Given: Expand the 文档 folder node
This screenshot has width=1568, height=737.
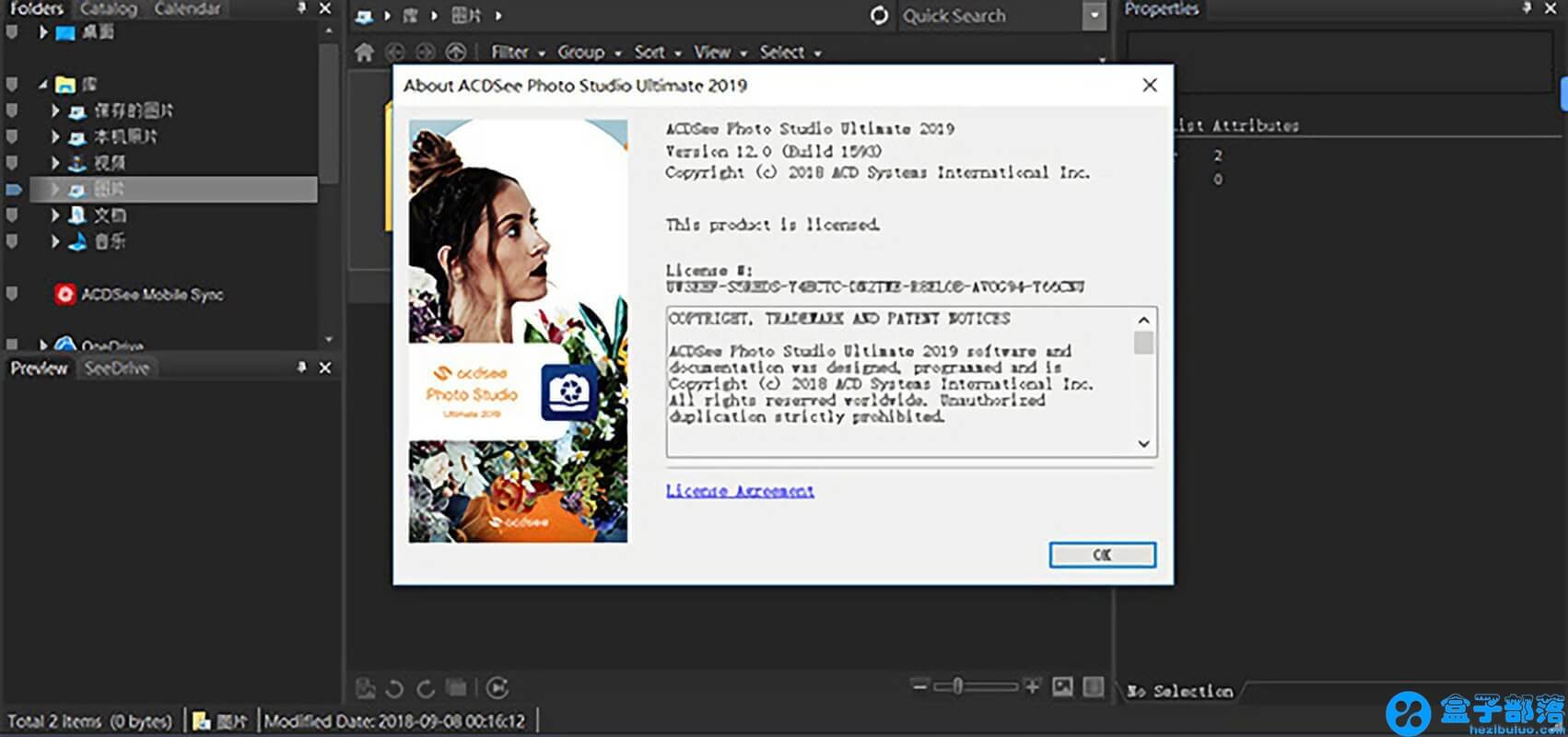Looking at the screenshot, I should 55,216.
